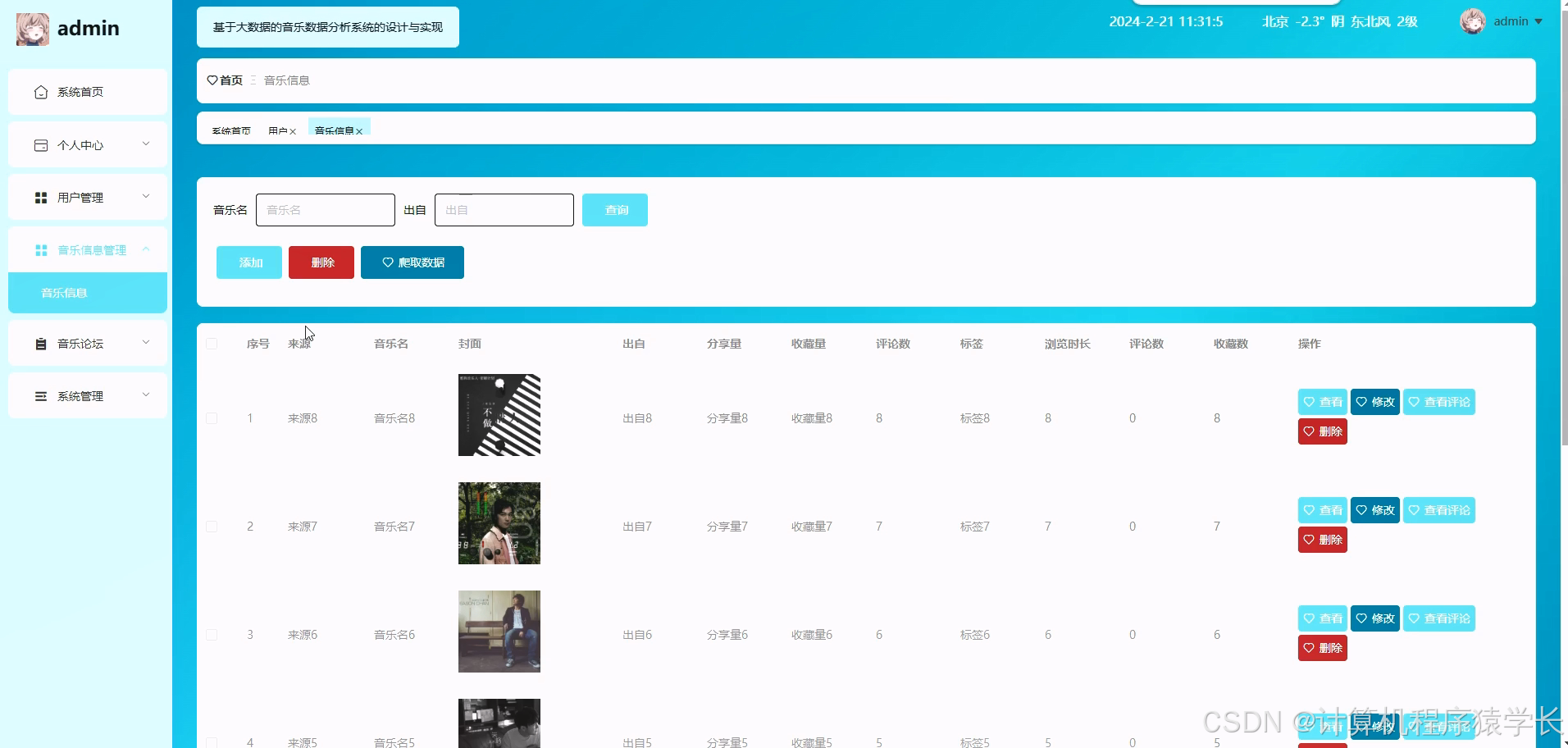
Task: Click the 系统首页 home icon in sidebar
Action: [x=41, y=93]
